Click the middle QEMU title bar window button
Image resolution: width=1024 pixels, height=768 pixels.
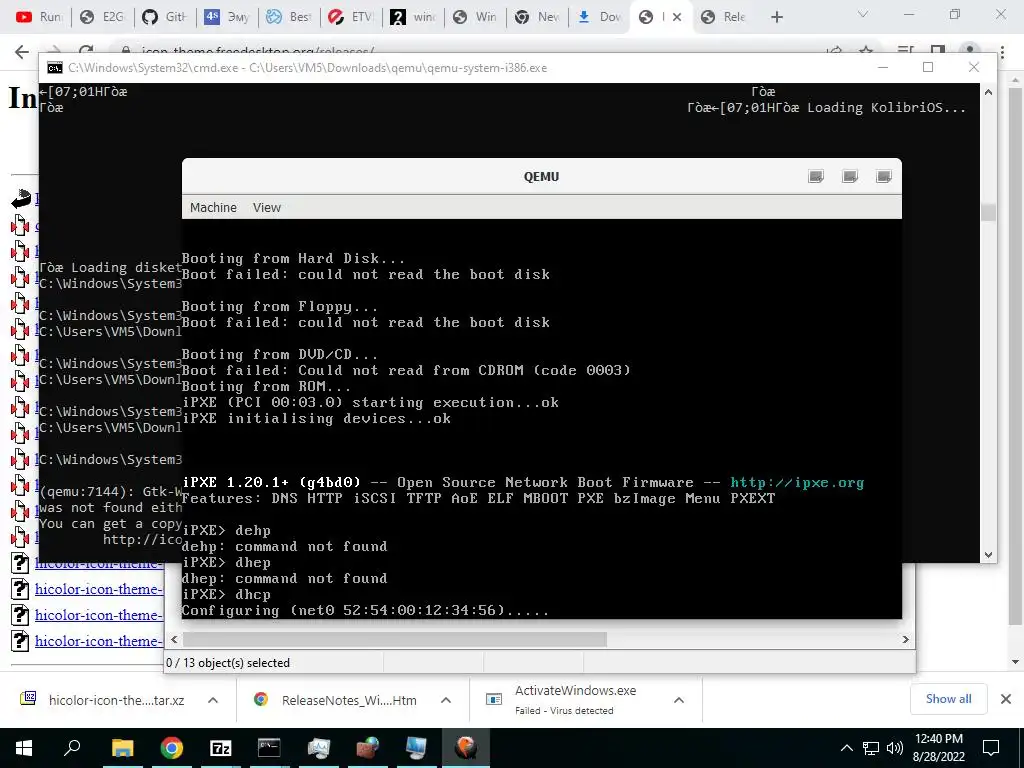[850, 176]
